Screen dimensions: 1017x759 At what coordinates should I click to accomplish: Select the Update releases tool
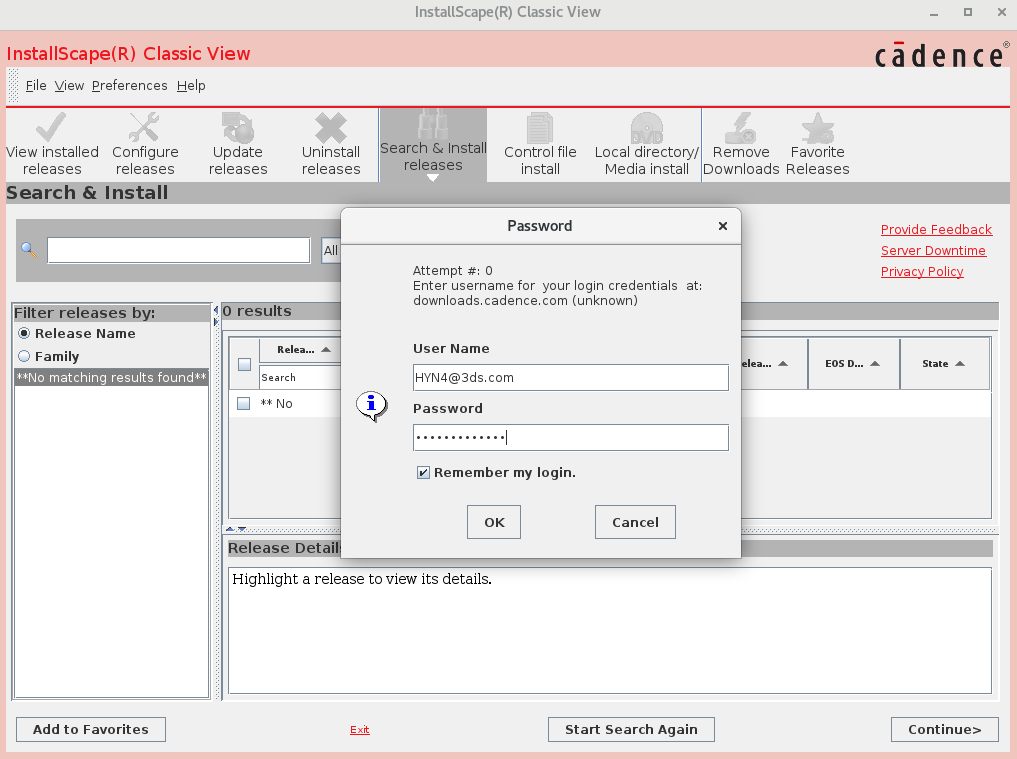pyautogui.click(x=238, y=143)
